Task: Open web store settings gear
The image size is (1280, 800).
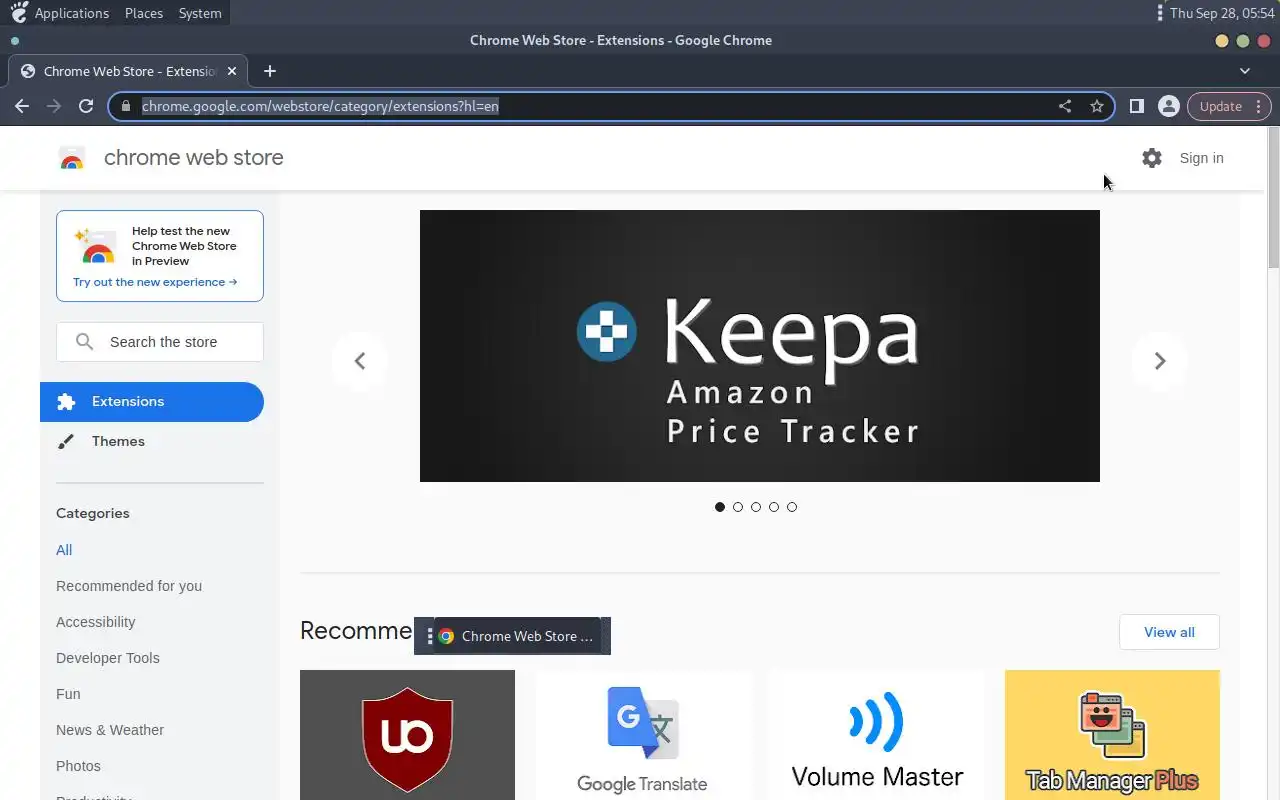Action: (x=1152, y=158)
